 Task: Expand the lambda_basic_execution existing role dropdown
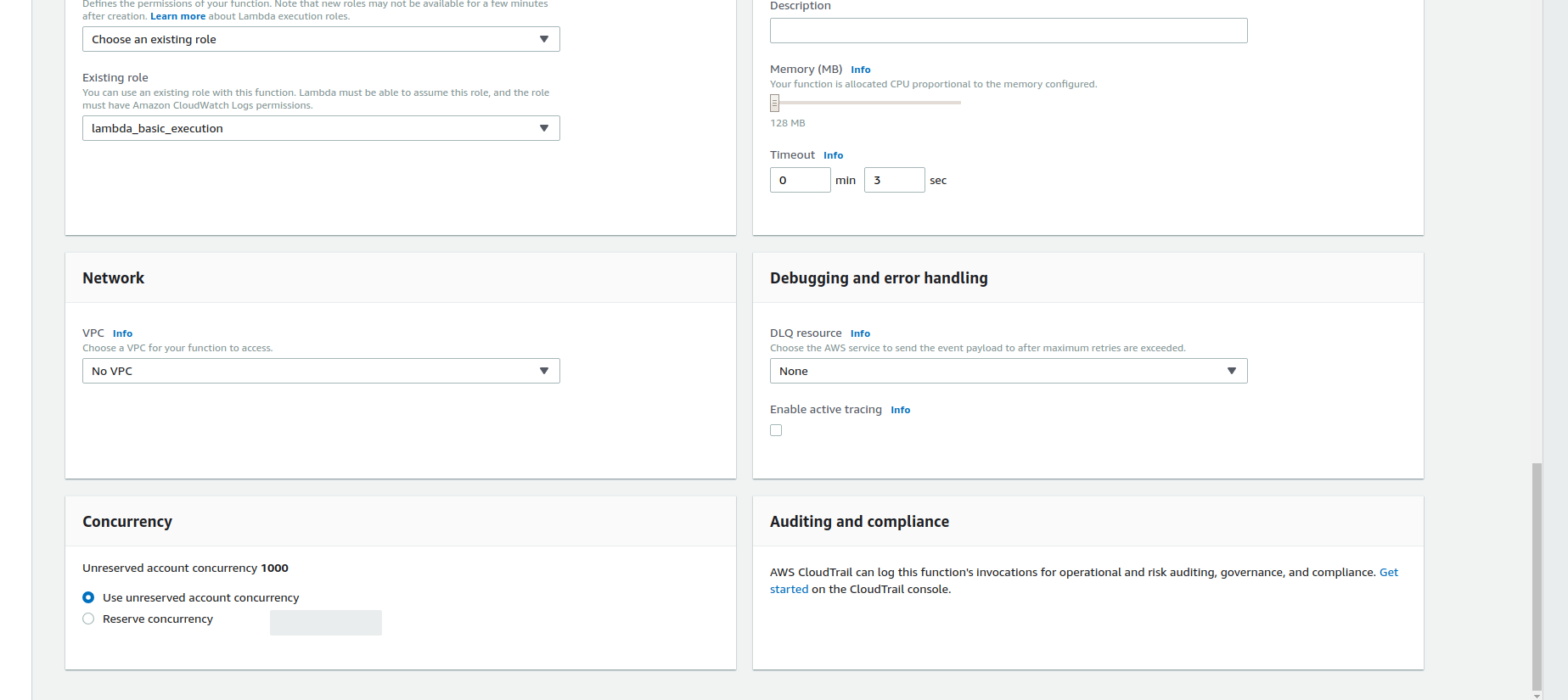tap(321, 128)
